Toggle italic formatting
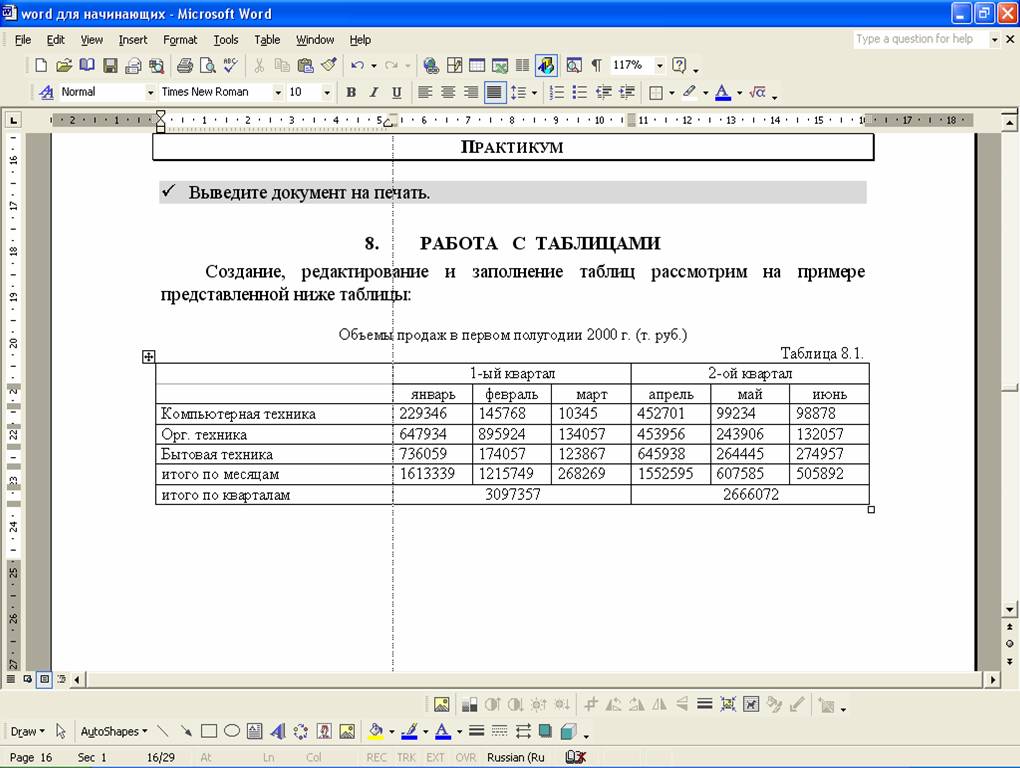 tap(374, 92)
